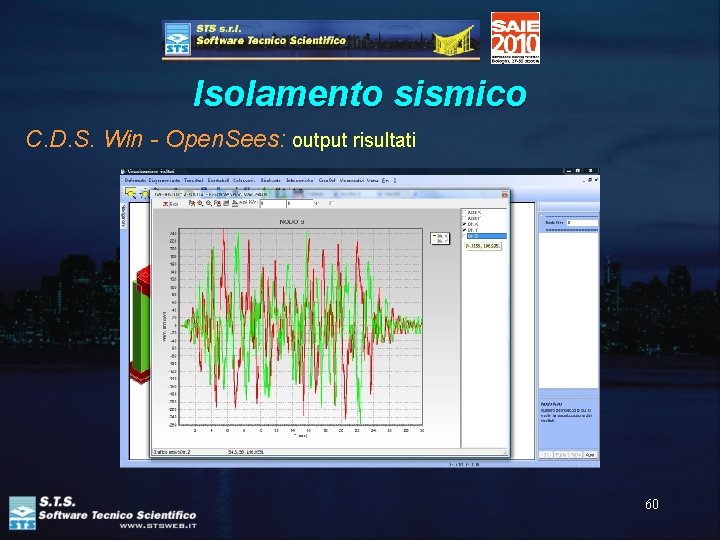Screen dimensions: 720x540
Task: Open the Tensioni menu
Action: 193,180
